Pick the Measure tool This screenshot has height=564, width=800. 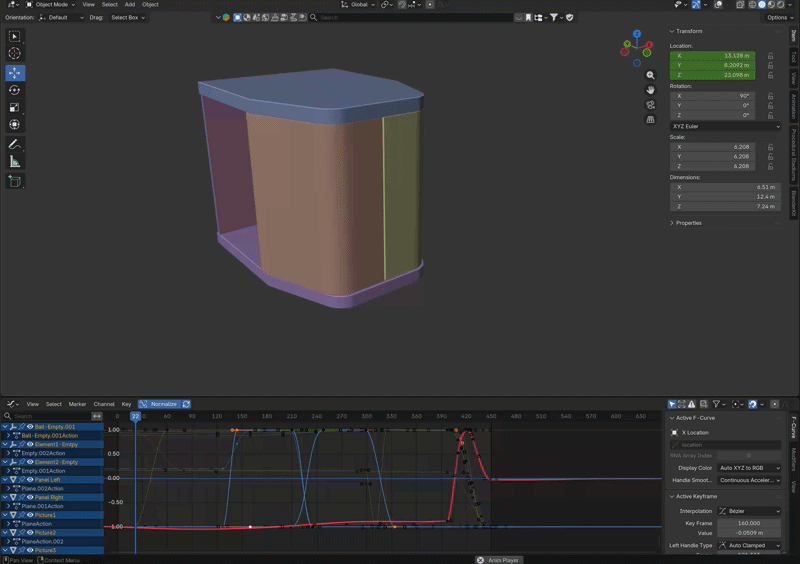tap(15, 162)
